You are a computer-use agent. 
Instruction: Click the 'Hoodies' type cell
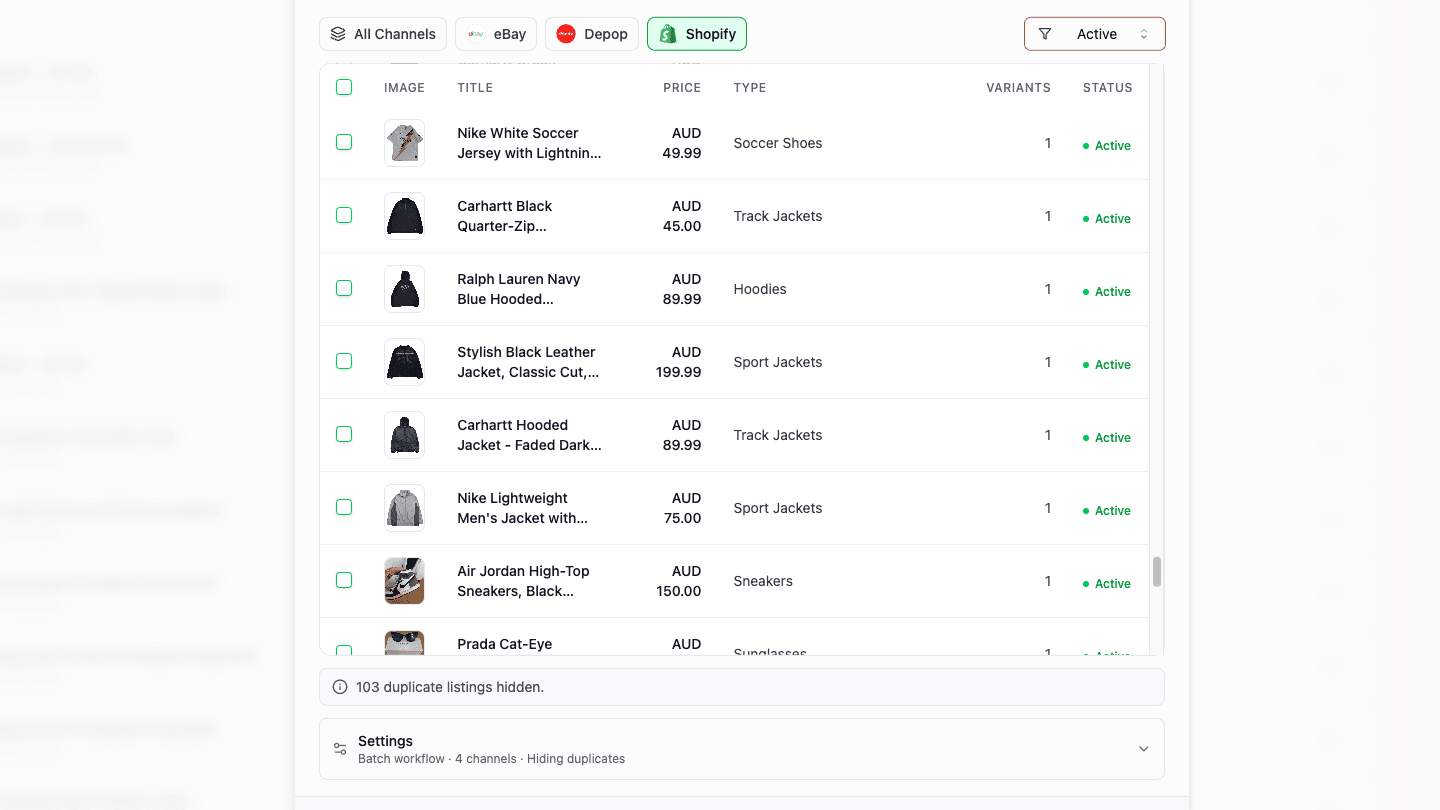pyautogui.click(x=760, y=289)
